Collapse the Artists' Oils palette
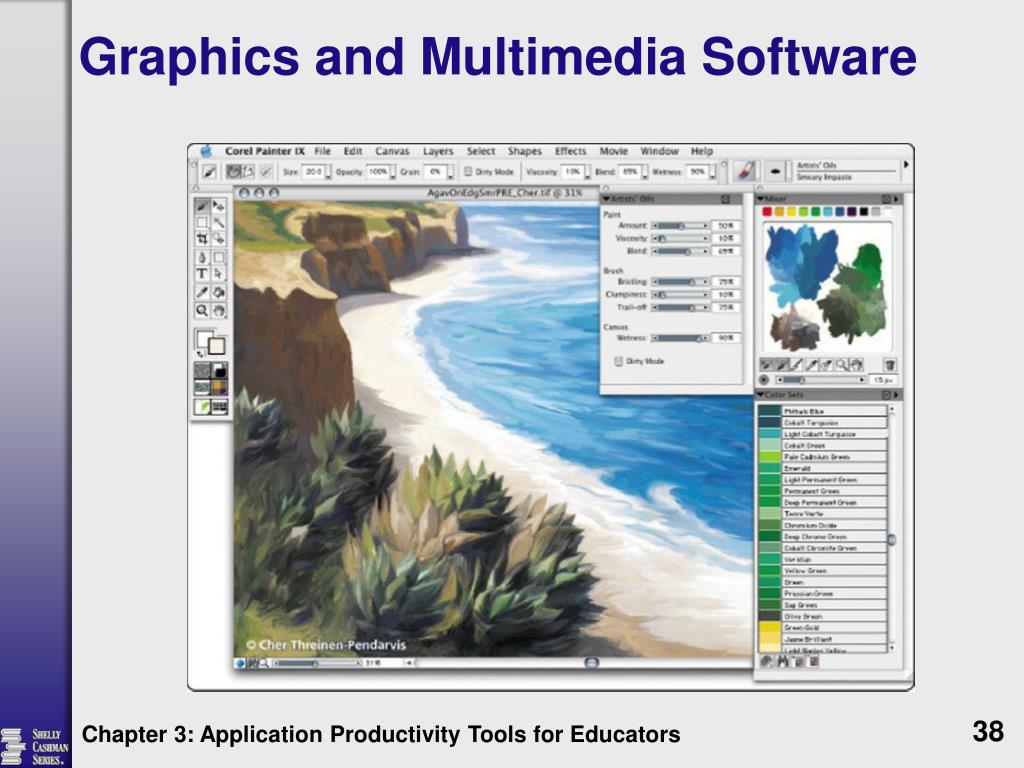 click(606, 199)
